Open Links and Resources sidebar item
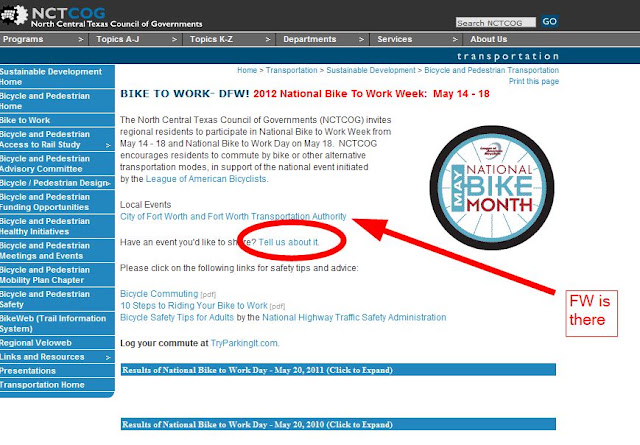Viewport: 640px width, 445px height. tap(57, 357)
